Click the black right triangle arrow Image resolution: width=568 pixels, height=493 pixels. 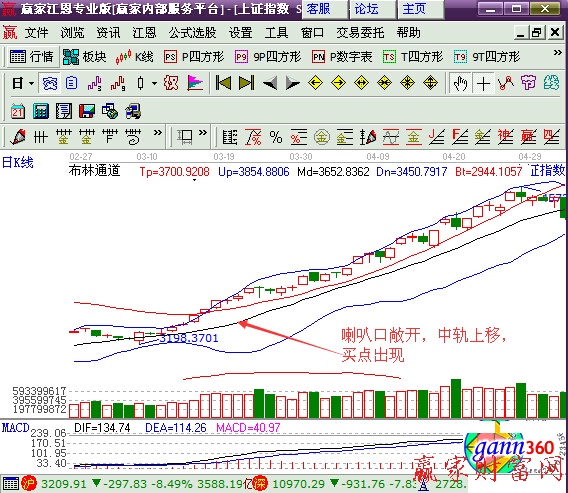[293, 83]
